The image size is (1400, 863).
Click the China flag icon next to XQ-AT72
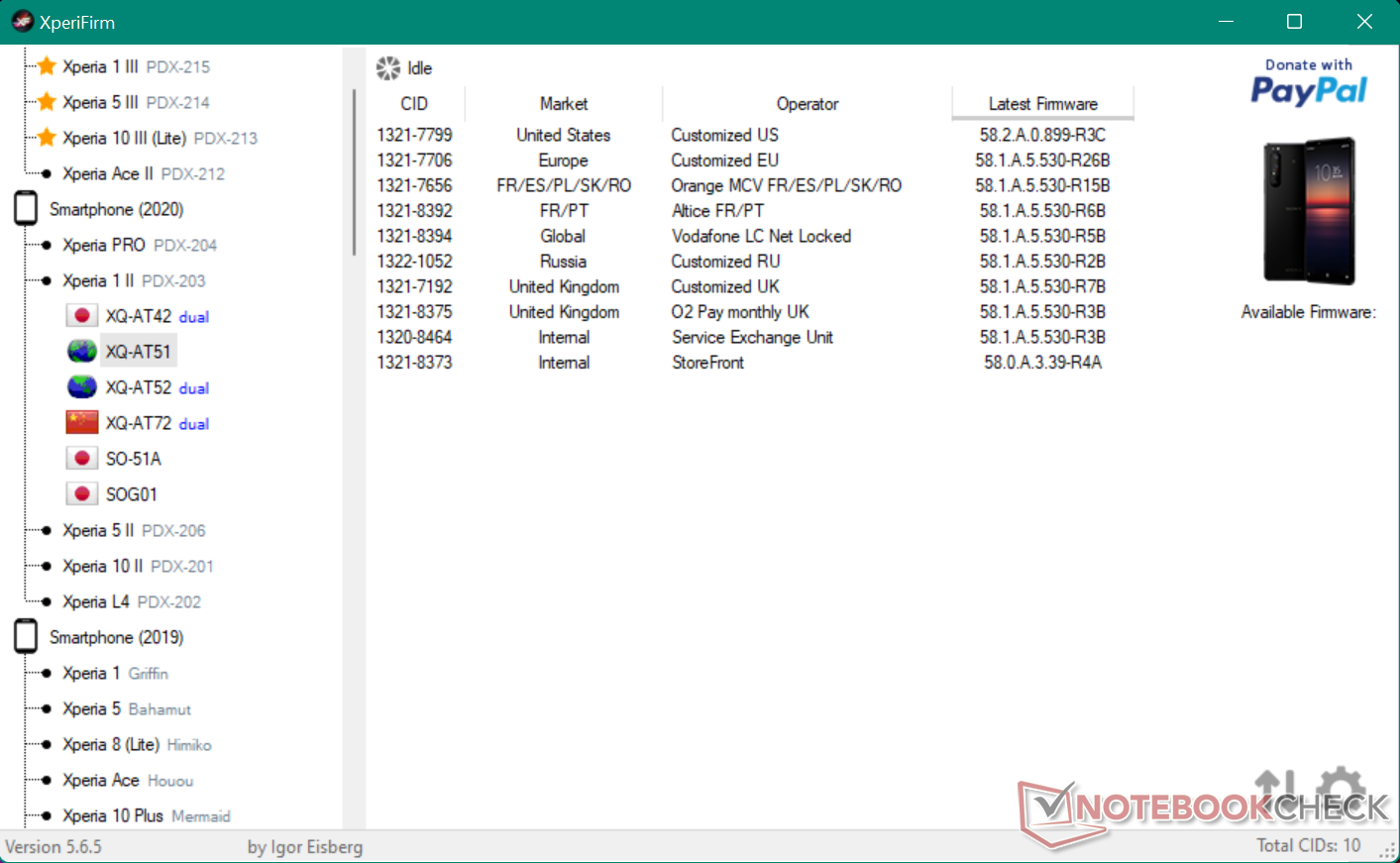(x=82, y=423)
